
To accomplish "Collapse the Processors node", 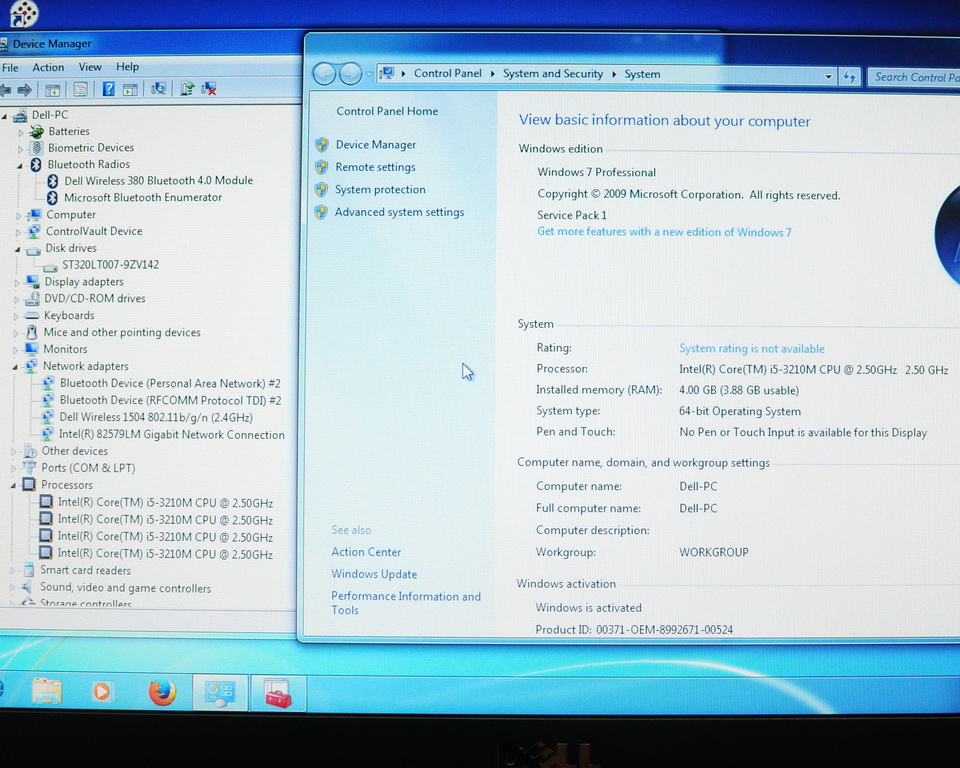I will click(x=13, y=486).
